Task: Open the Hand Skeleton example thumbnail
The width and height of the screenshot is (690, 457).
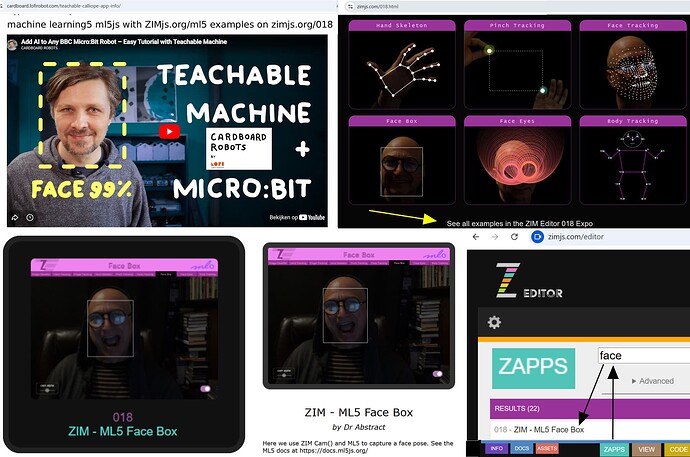Action: pos(402,65)
